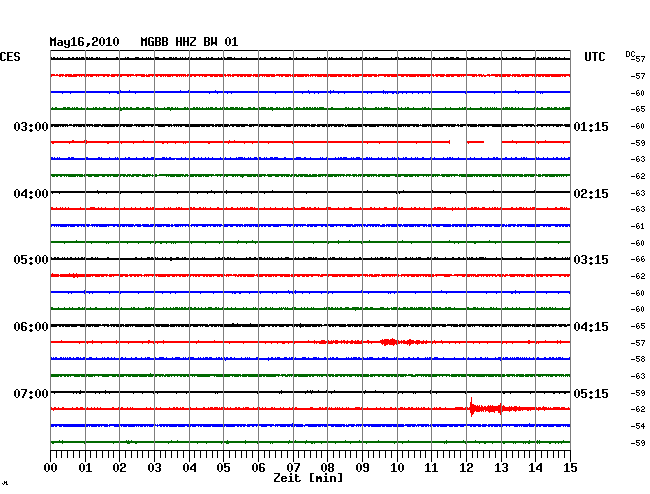This screenshot has width=650, height=494.
Task: Select the 04:00 local time label
Action: tap(31, 194)
